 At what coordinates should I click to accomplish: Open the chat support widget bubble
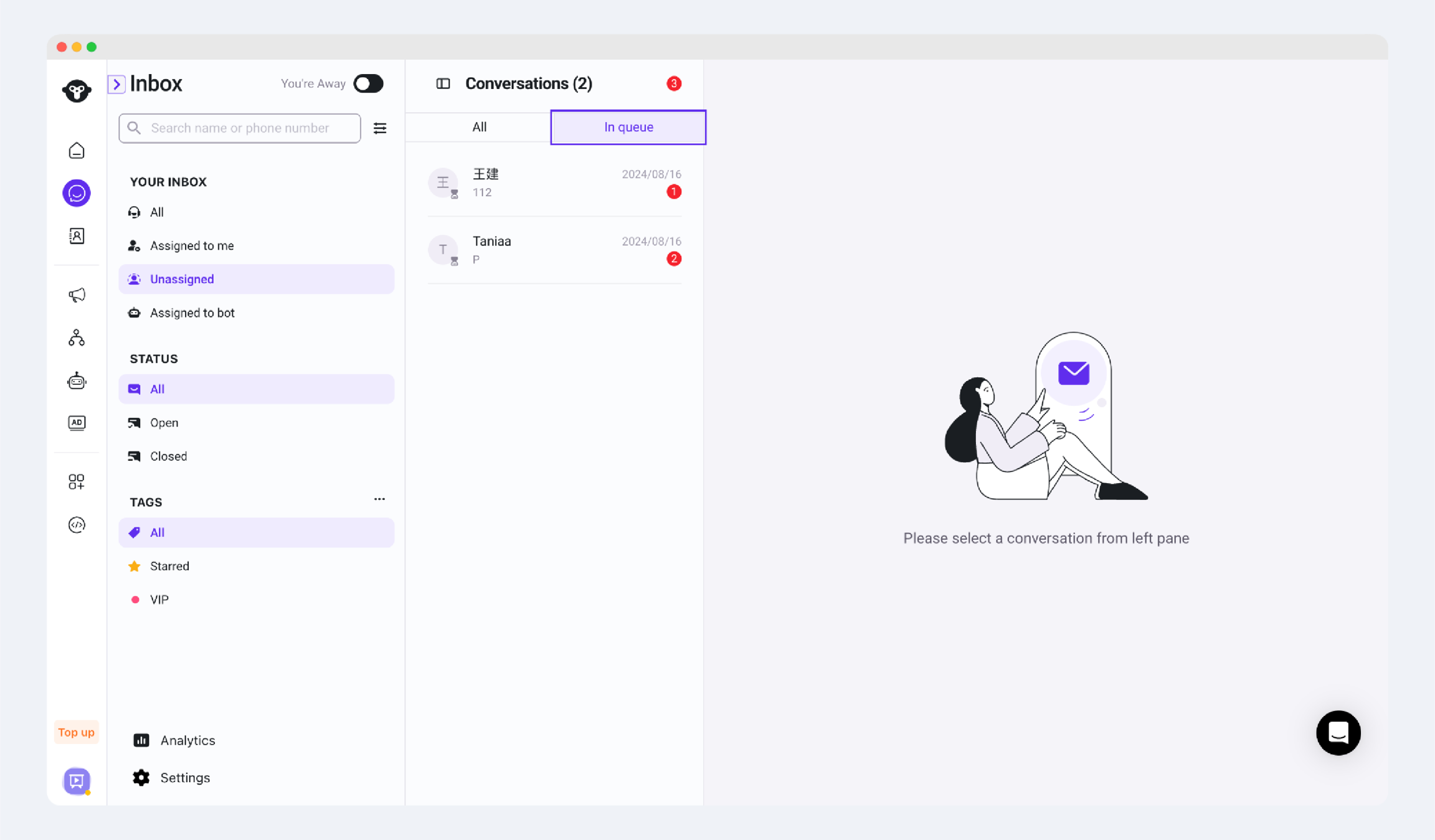[1338, 732]
